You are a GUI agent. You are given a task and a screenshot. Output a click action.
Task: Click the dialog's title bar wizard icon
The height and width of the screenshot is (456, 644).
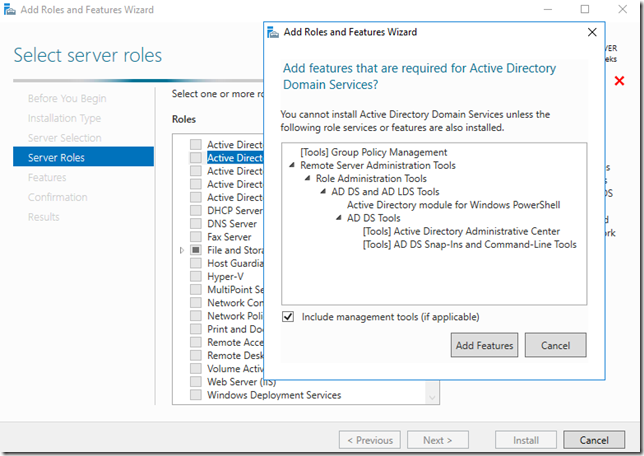[x=273, y=32]
